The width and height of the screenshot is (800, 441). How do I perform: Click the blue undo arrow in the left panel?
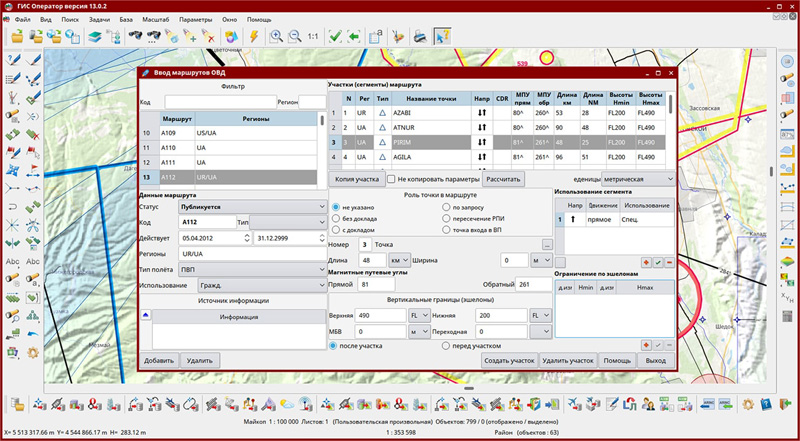coord(33,333)
